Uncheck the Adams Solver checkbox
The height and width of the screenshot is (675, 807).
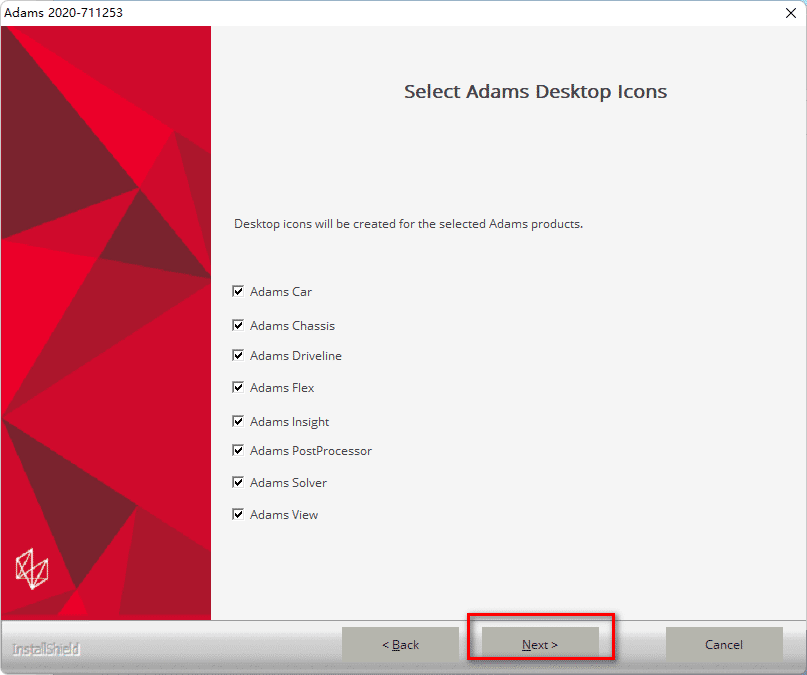(x=238, y=482)
